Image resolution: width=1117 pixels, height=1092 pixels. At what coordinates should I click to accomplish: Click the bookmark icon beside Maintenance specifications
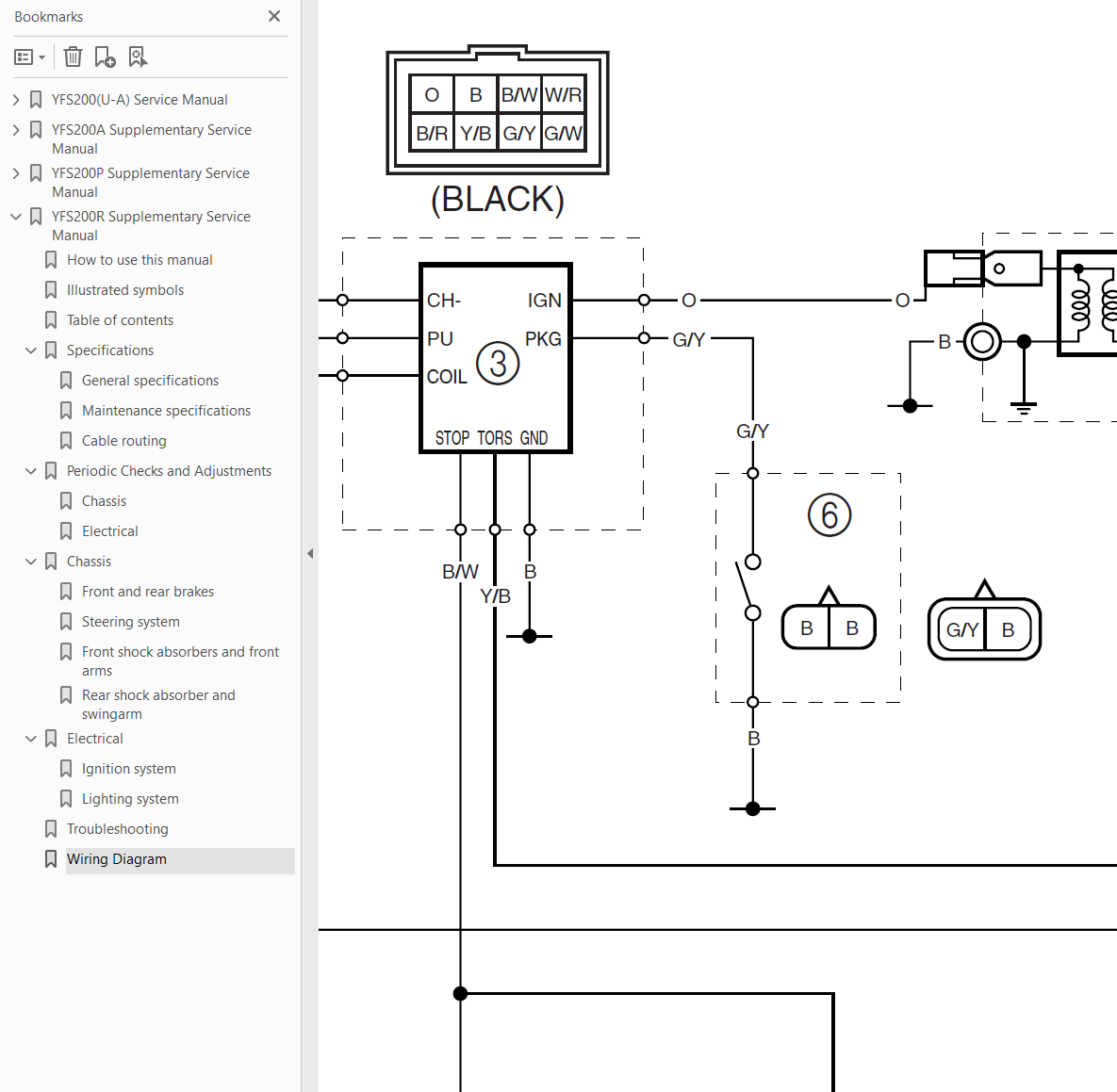tap(66, 411)
